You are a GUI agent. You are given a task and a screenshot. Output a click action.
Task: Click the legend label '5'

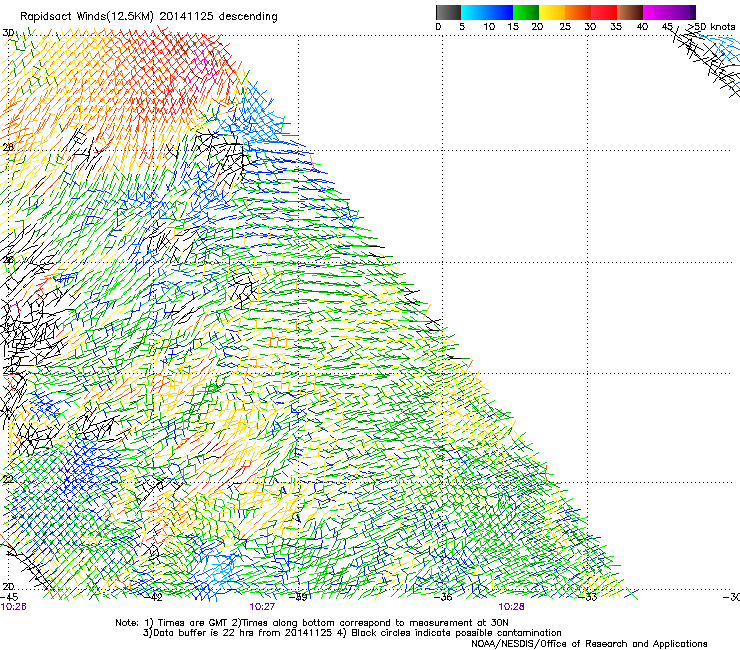[462, 27]
